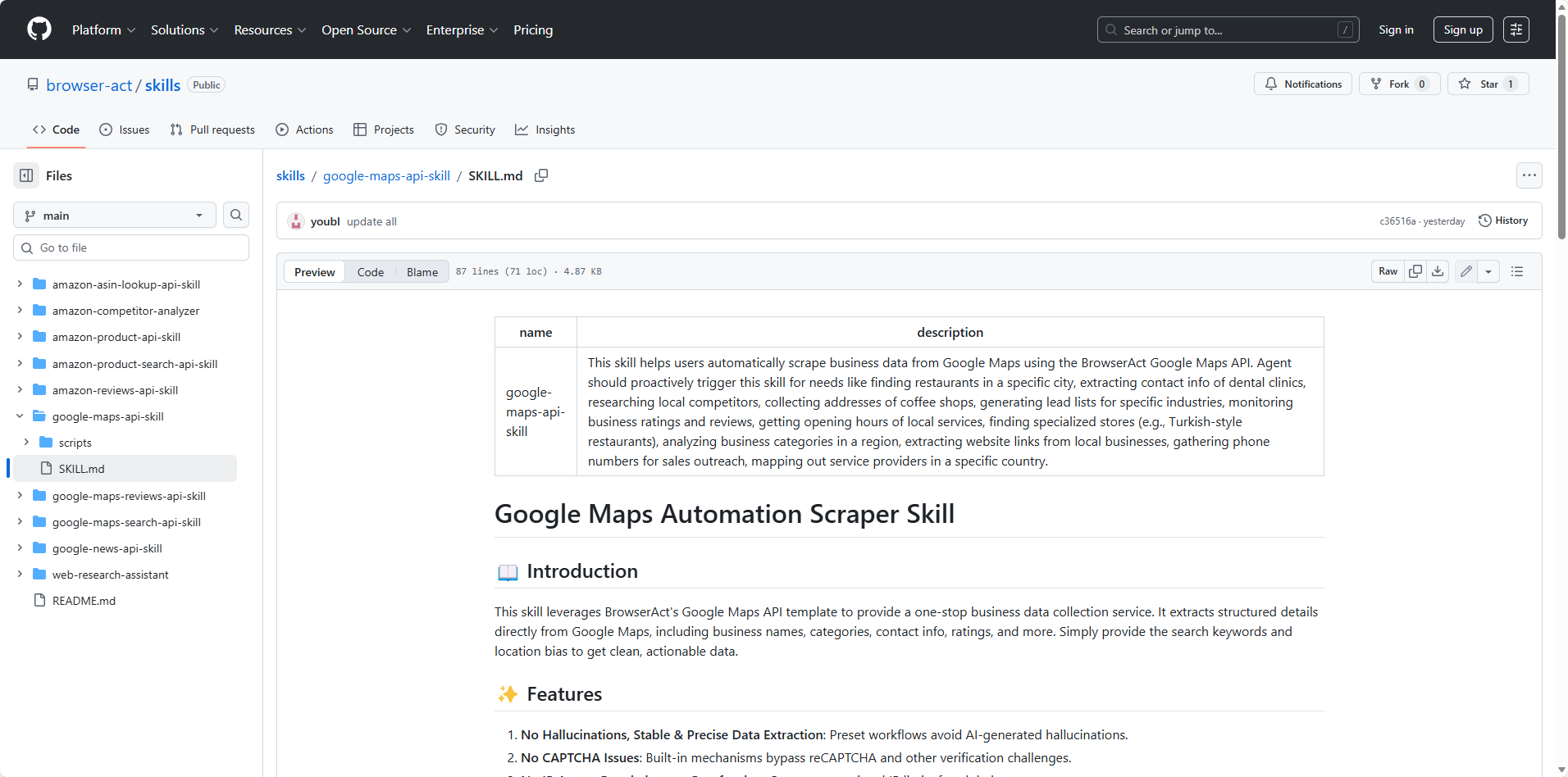The height and width of the screenshot is (777, 1568).
Task: Copy the raw file contents
Action: [x=1415, y=270]
